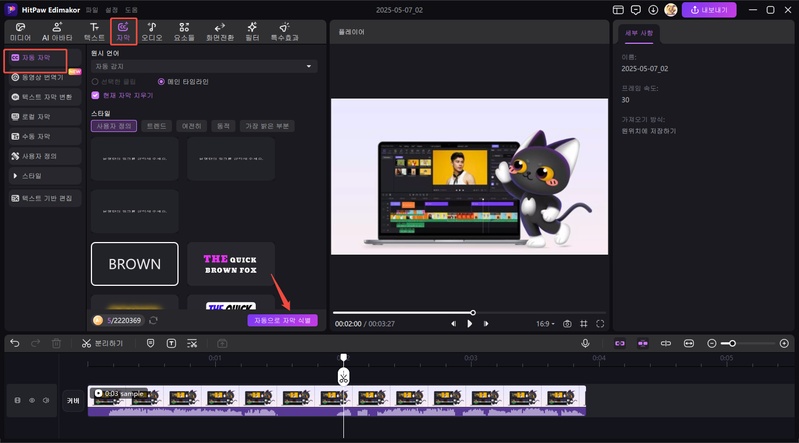Click the timeline zoom slider handle
Image resolution: width=799 pixels, height=443 pixels.
tap(732, 344)
